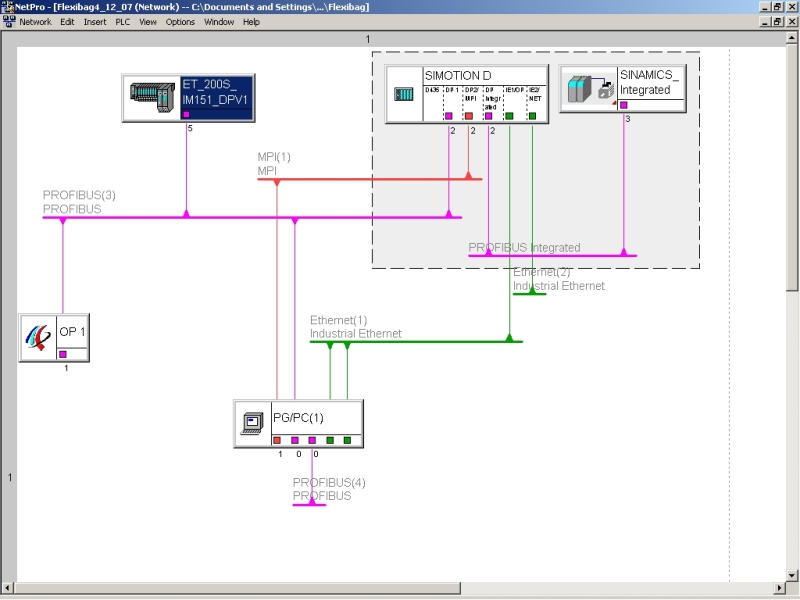Select the first magenta port on PG/PC(1)
Screen dimensions: 800x600
(294, 440)
